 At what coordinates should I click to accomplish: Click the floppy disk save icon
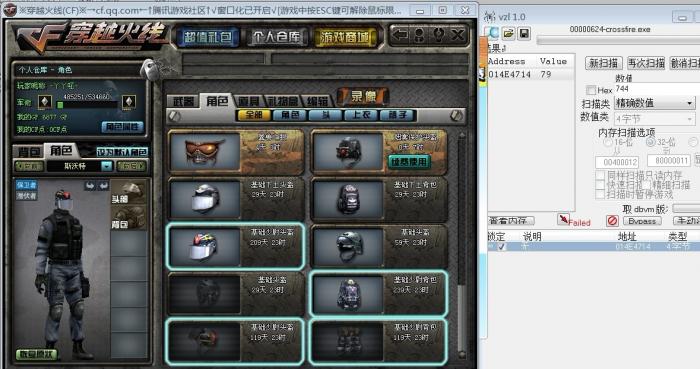[x=524, y=33]
